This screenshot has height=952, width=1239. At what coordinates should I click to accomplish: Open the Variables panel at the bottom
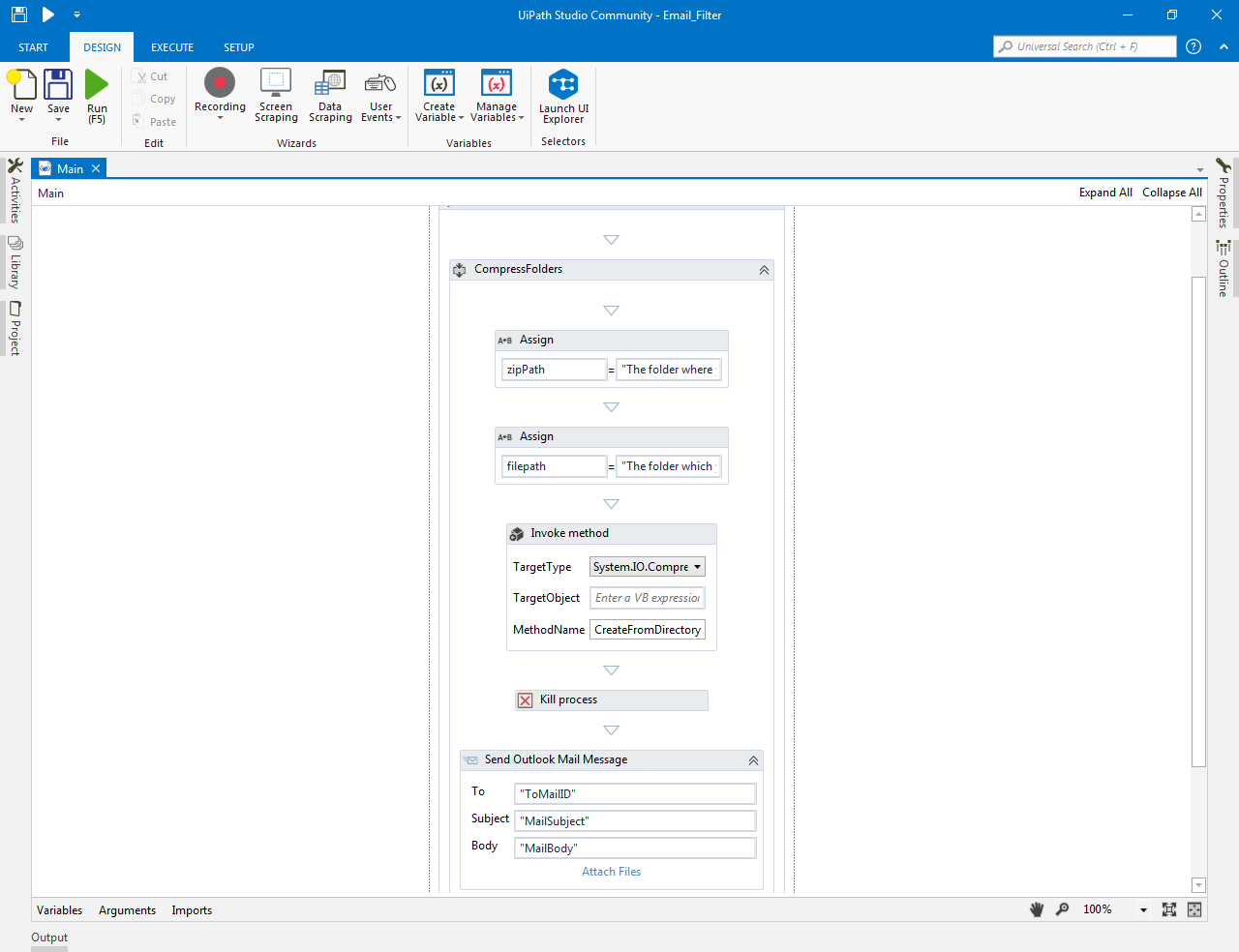click(x=59, y=910)
